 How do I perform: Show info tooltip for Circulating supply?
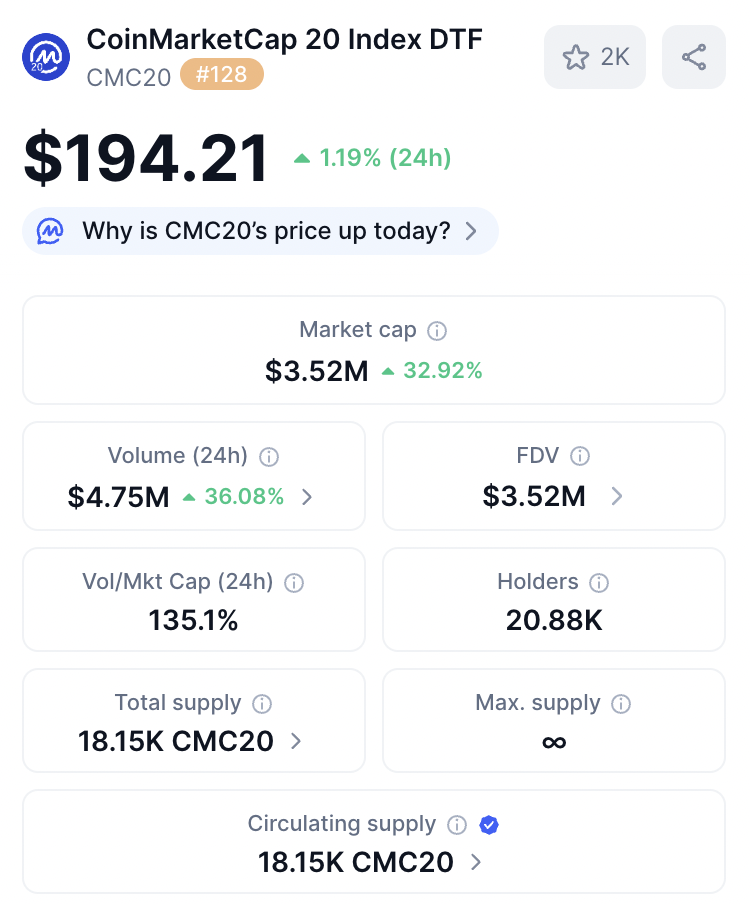tap(457, 825)
